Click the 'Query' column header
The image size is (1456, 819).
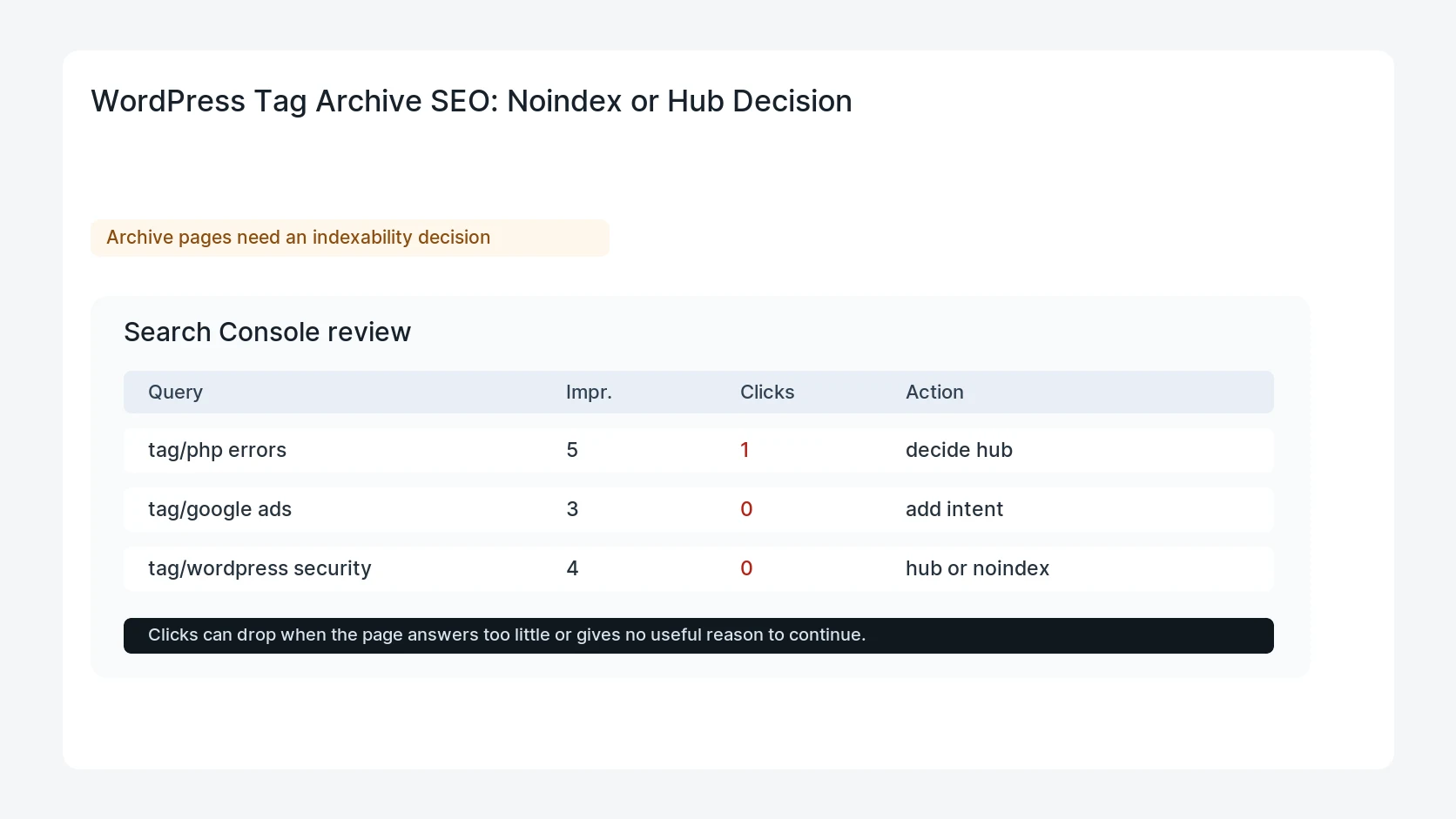[x=175, y=392]
